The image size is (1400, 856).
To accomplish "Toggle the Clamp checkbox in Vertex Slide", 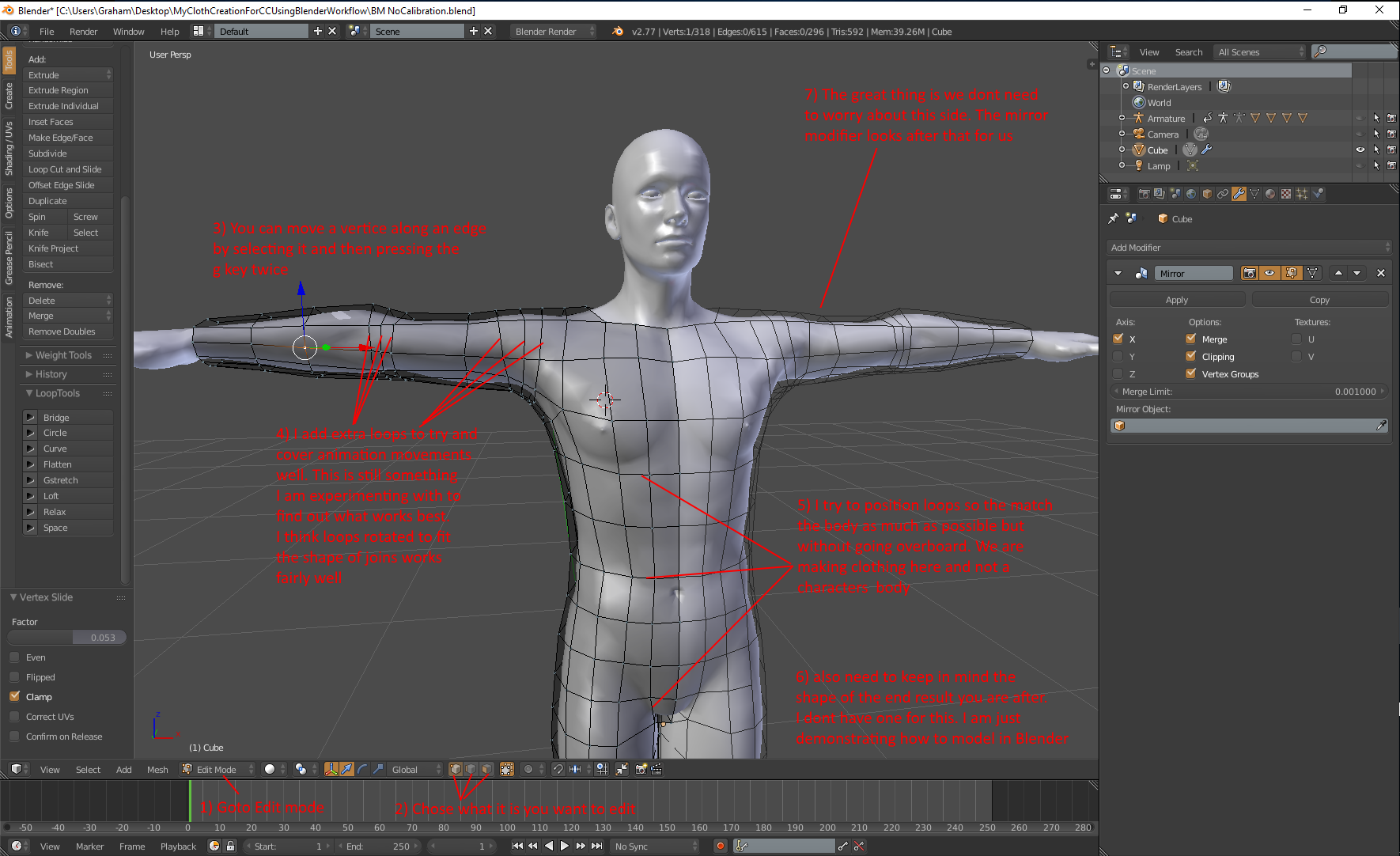I will 14,696.
